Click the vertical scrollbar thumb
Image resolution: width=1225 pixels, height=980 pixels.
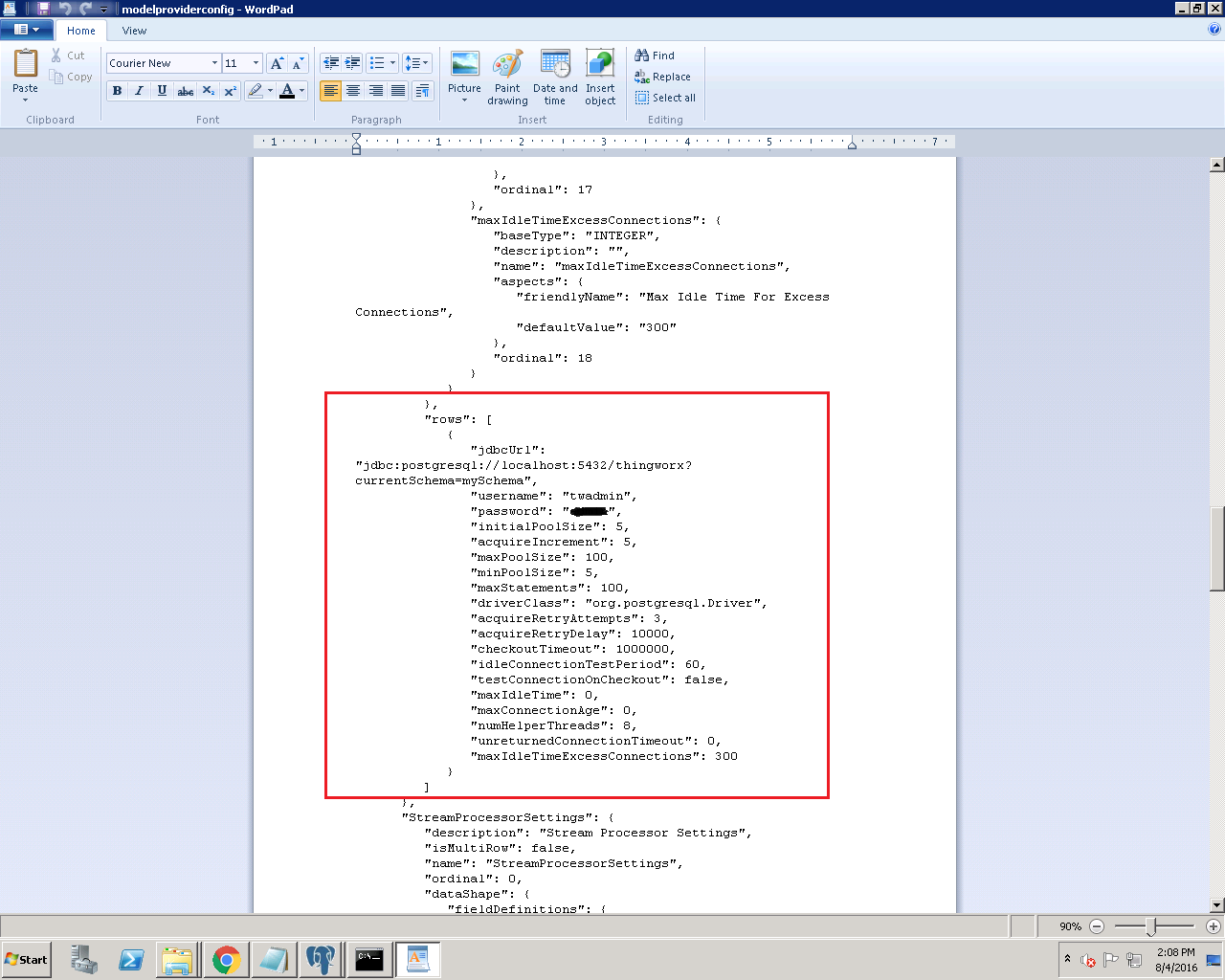1217,549
